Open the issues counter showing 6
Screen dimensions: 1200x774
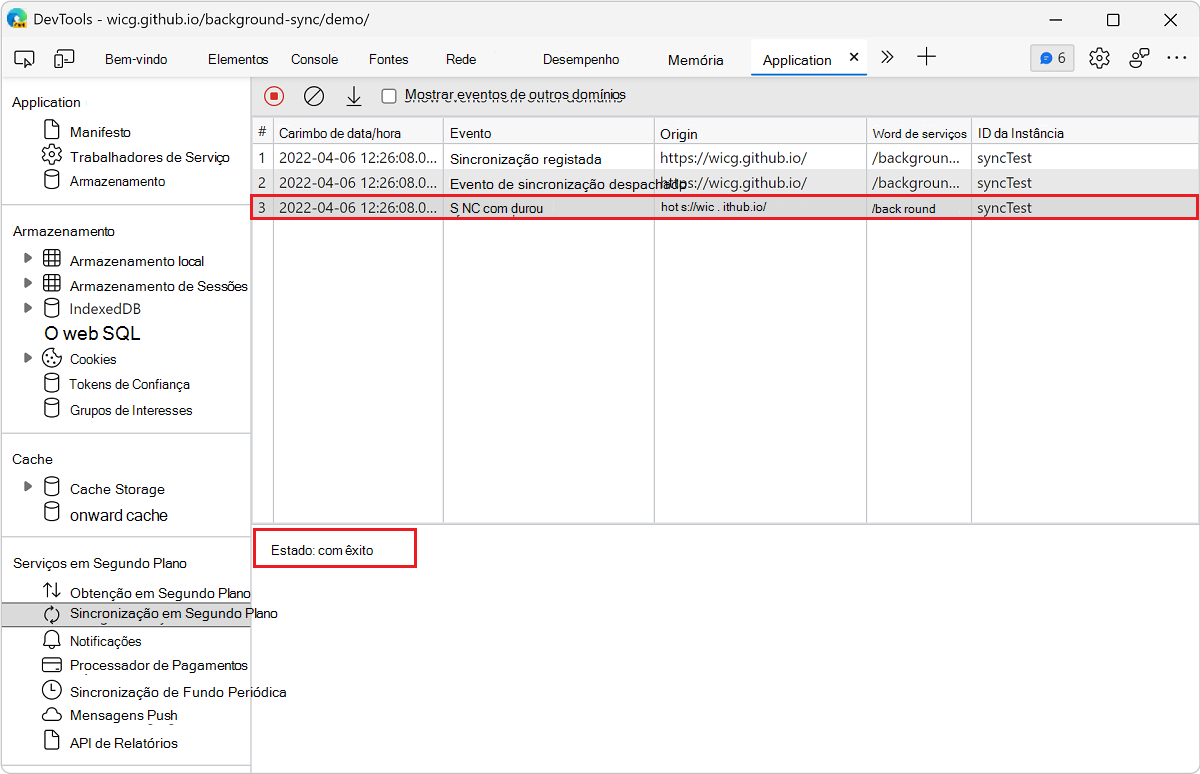[x=1052, y=58]
